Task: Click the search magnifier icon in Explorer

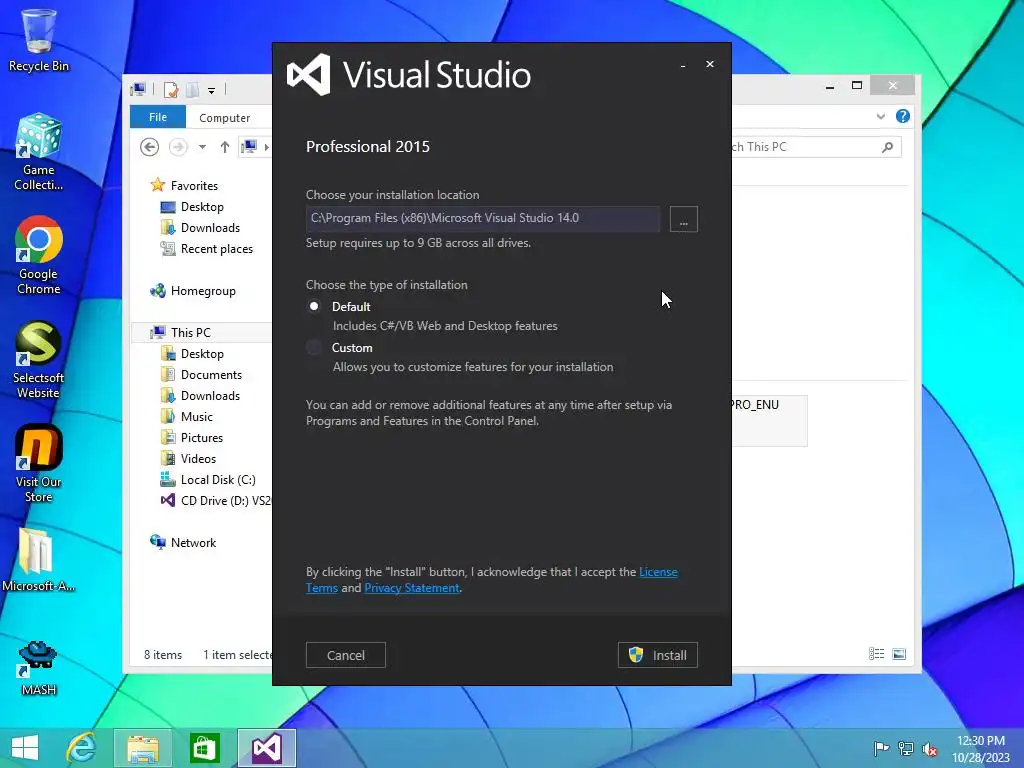Action: click(888, 147)
